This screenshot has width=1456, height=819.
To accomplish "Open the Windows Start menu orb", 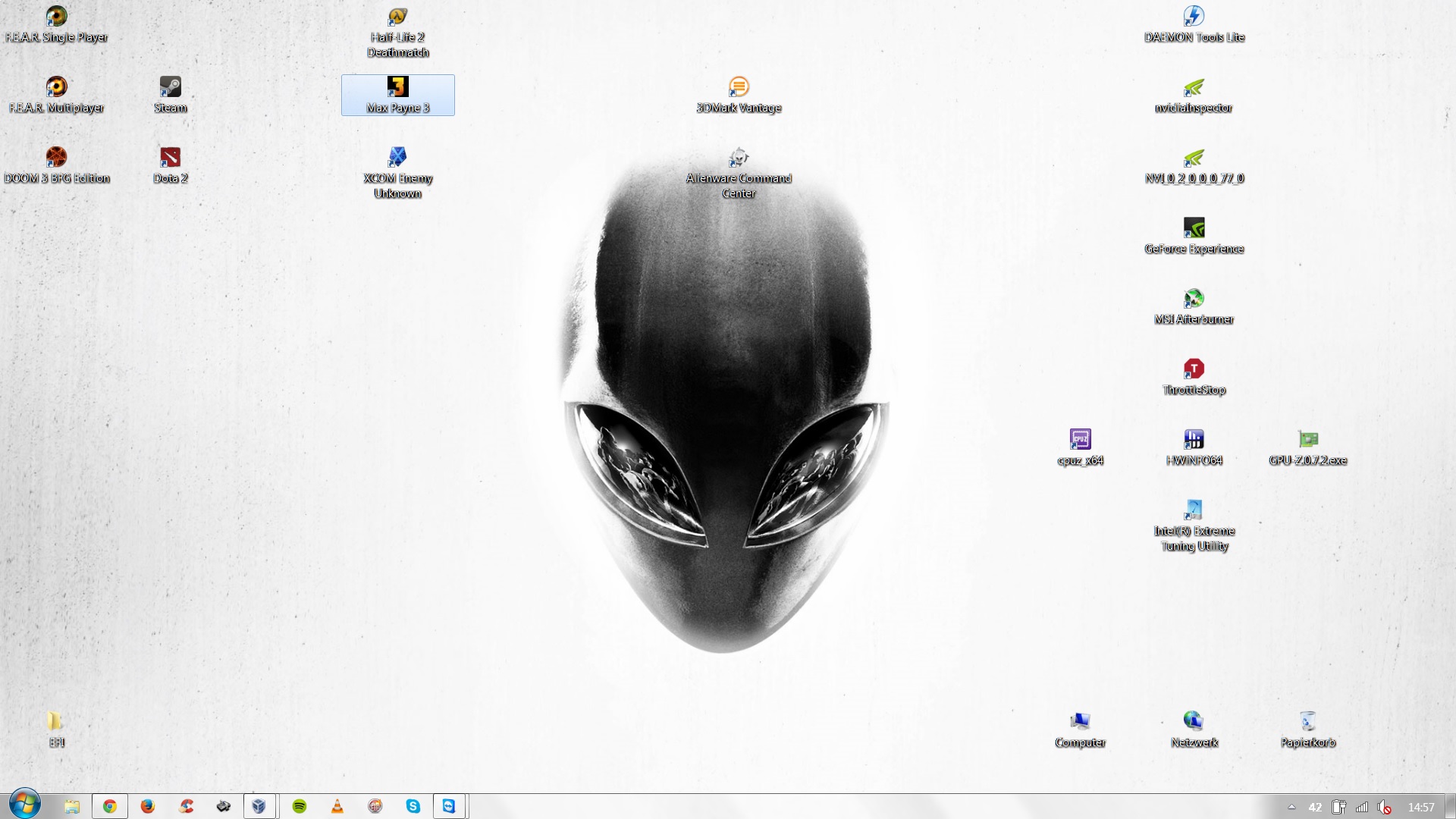I will 24,805.
